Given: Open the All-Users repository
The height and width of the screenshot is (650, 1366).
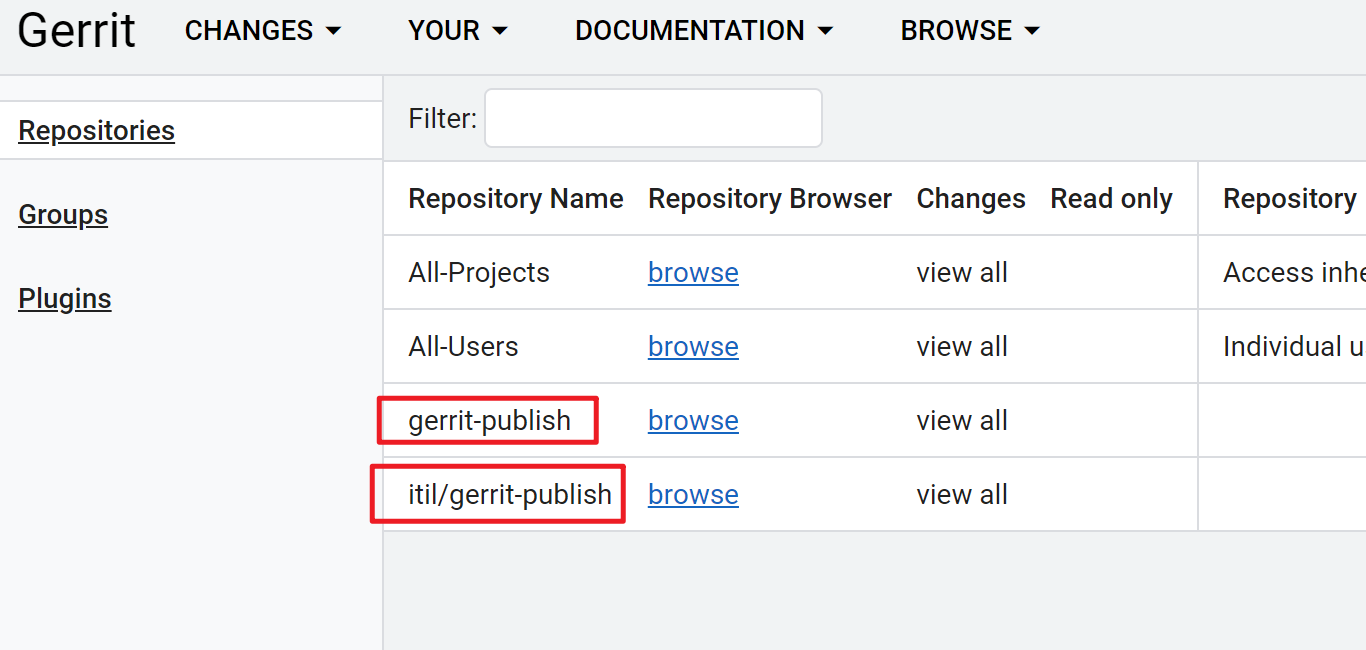Looking at the screenshot, I should click(463, 347).
